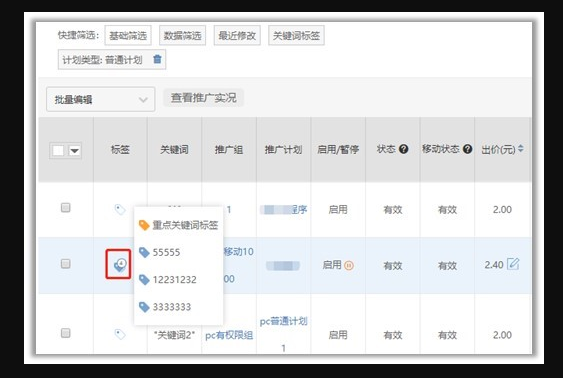
Task: Open the blurred plan link in first row
Action: pos(283,209)
